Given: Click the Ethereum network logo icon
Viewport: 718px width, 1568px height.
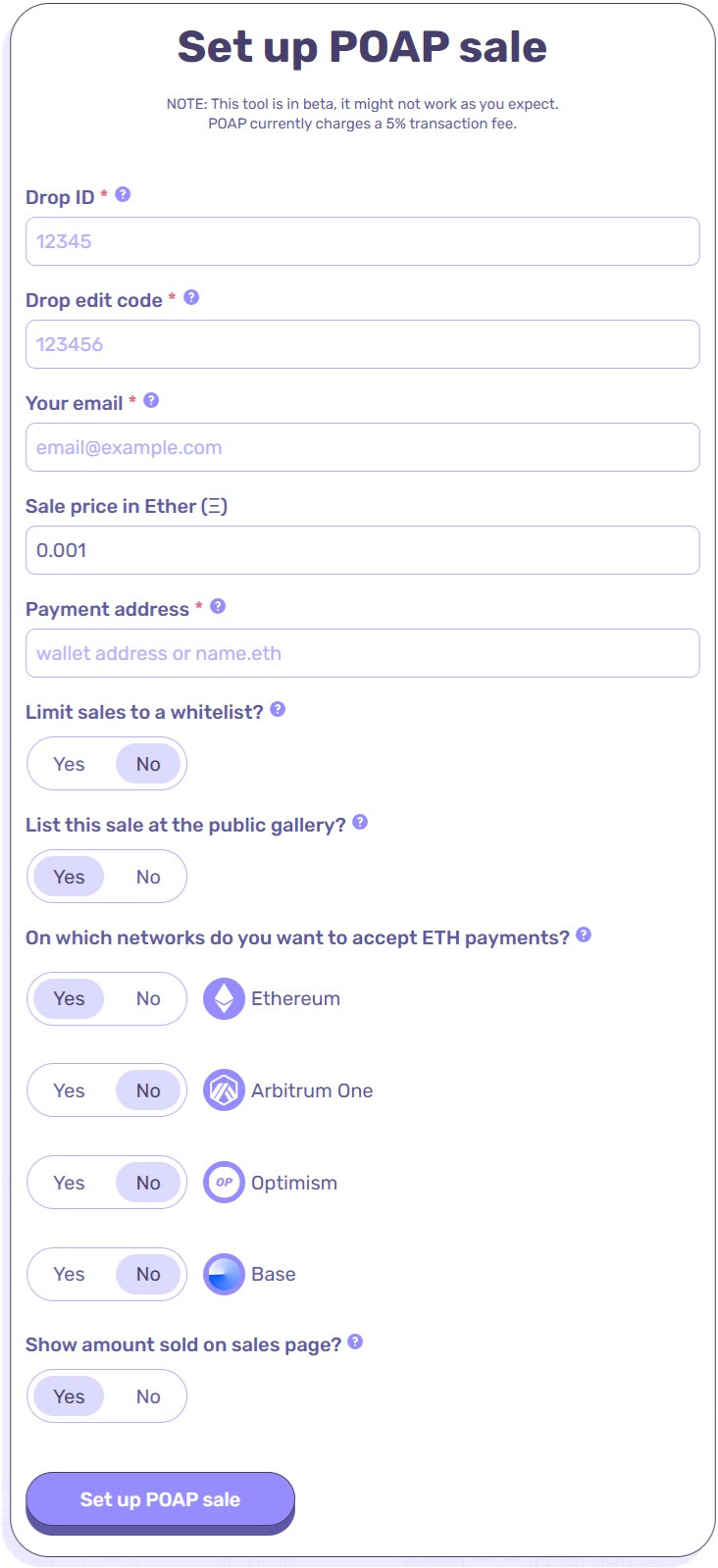Looking at the screenshot, I should pos(224,998).
